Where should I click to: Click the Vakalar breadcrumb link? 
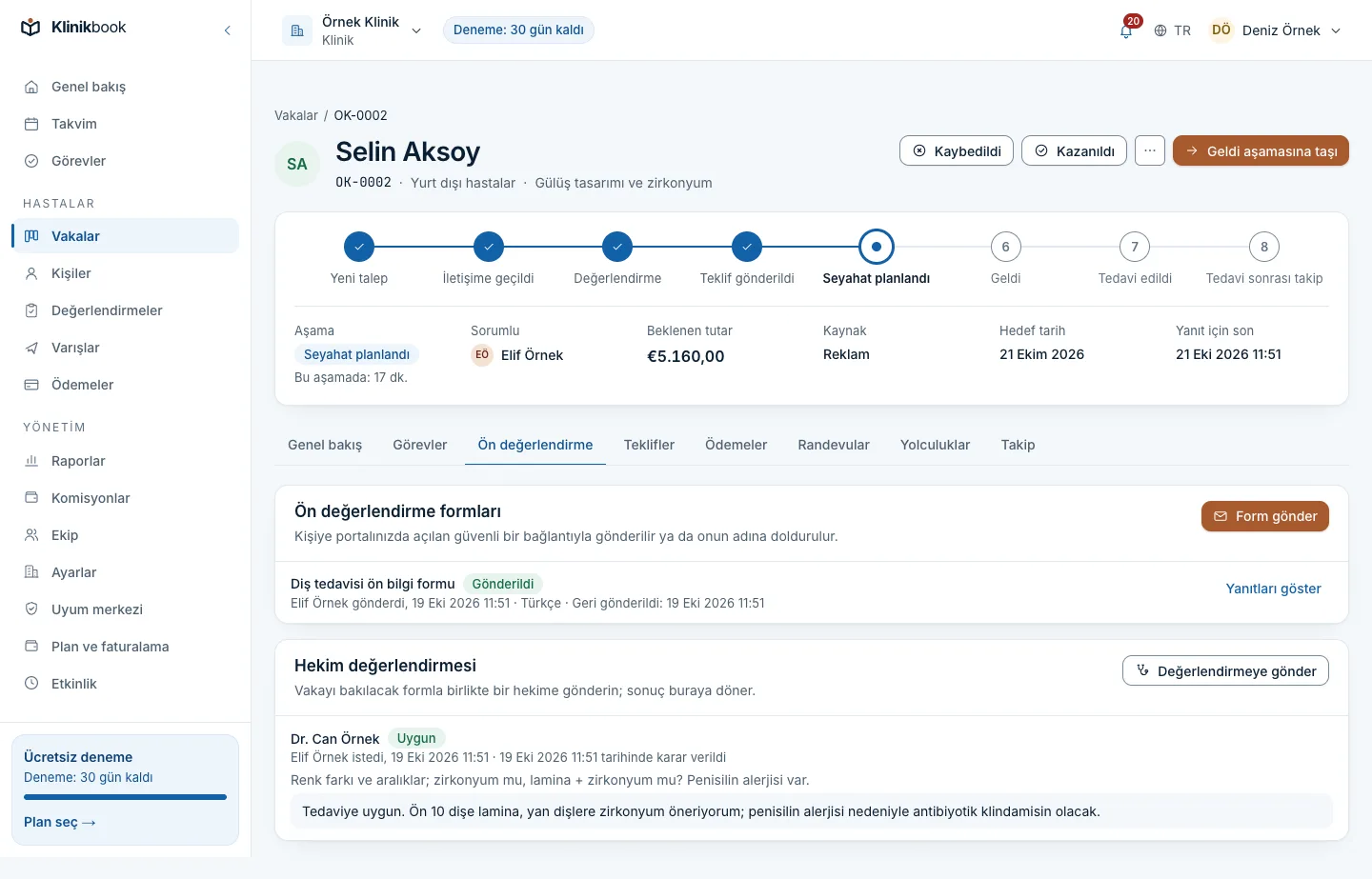296,115
